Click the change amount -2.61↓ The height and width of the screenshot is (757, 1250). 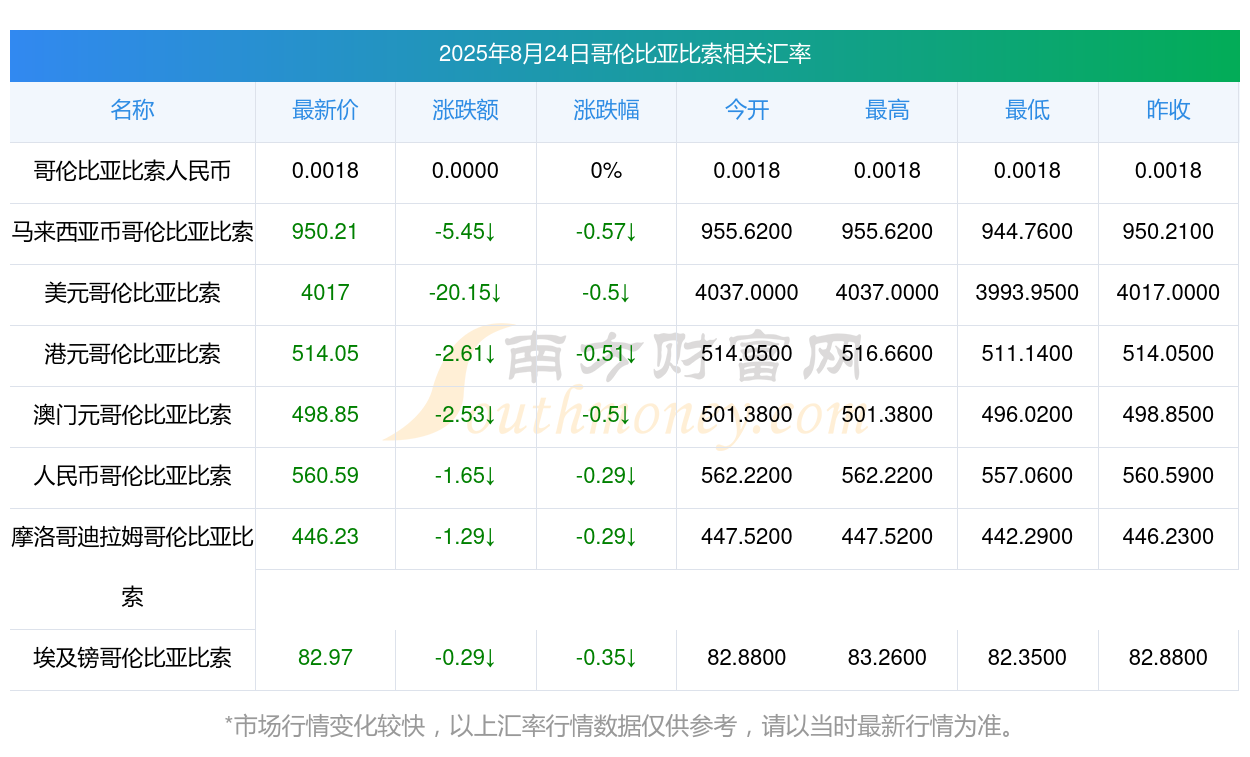click(465, 354)
